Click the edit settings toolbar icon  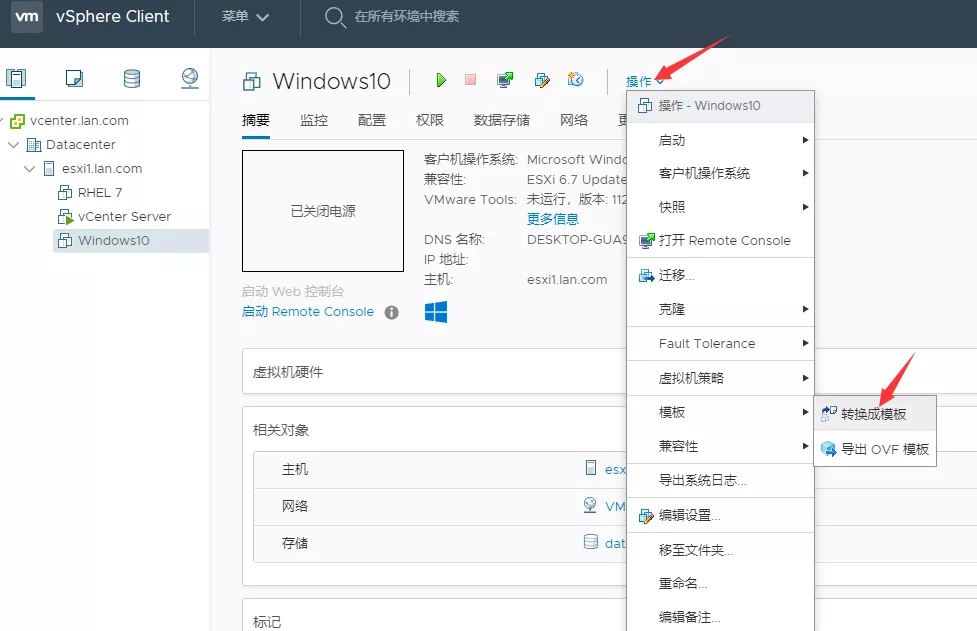tap(542, 80)
